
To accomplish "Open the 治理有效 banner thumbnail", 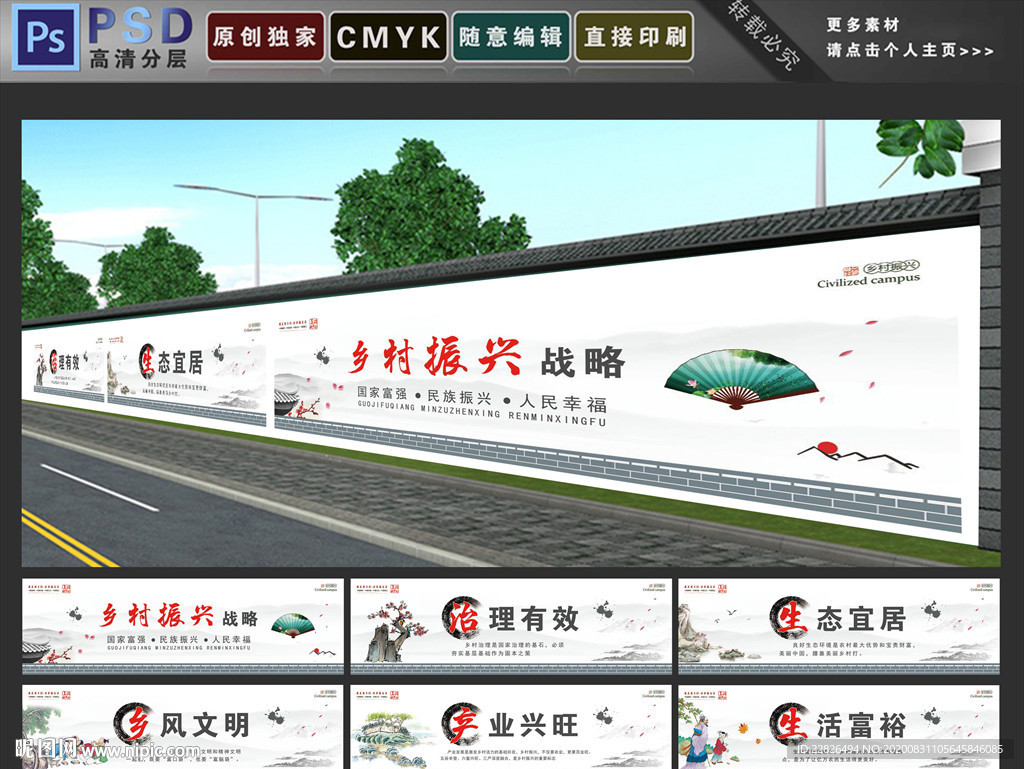I will (511, 626).
